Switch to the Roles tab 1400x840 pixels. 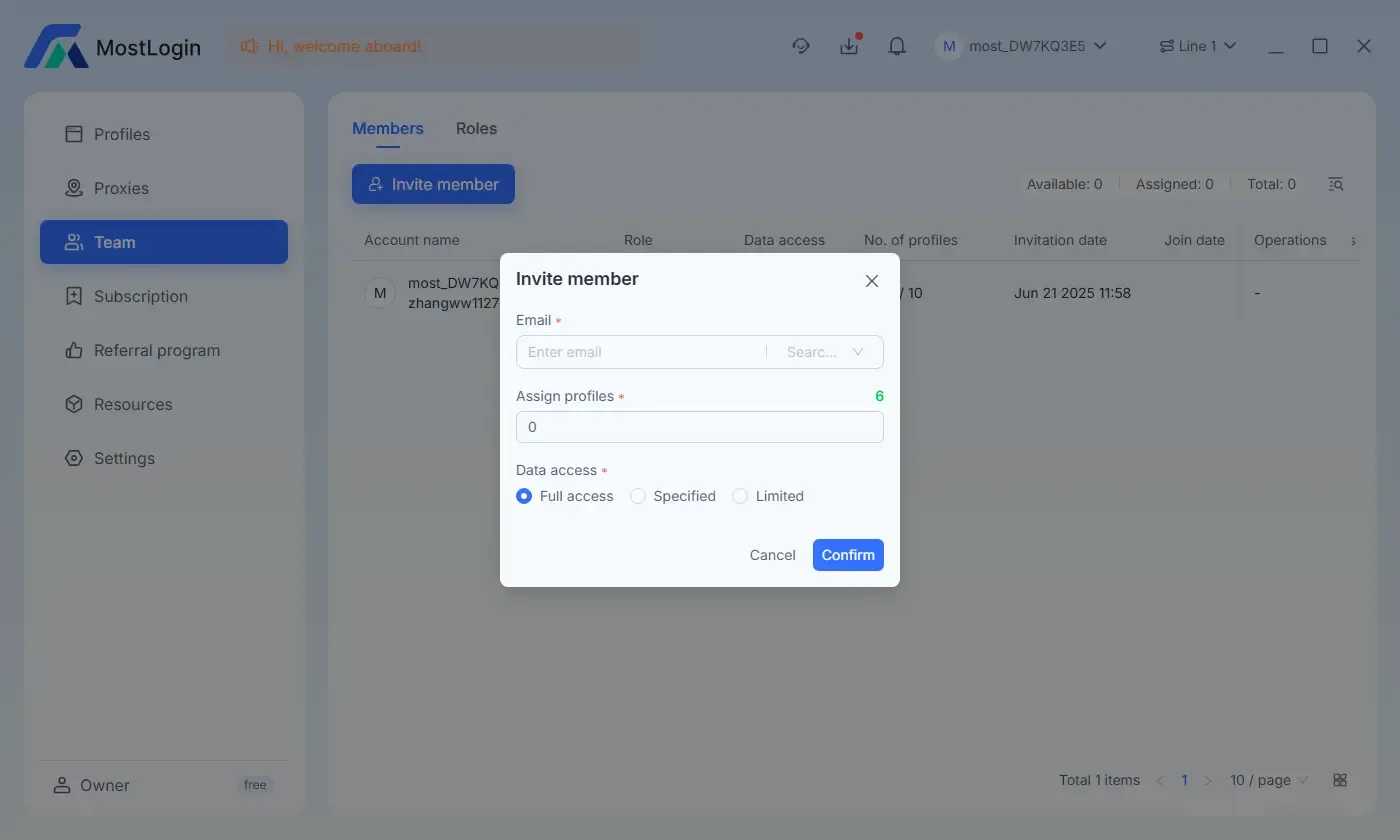click(476, 128)
